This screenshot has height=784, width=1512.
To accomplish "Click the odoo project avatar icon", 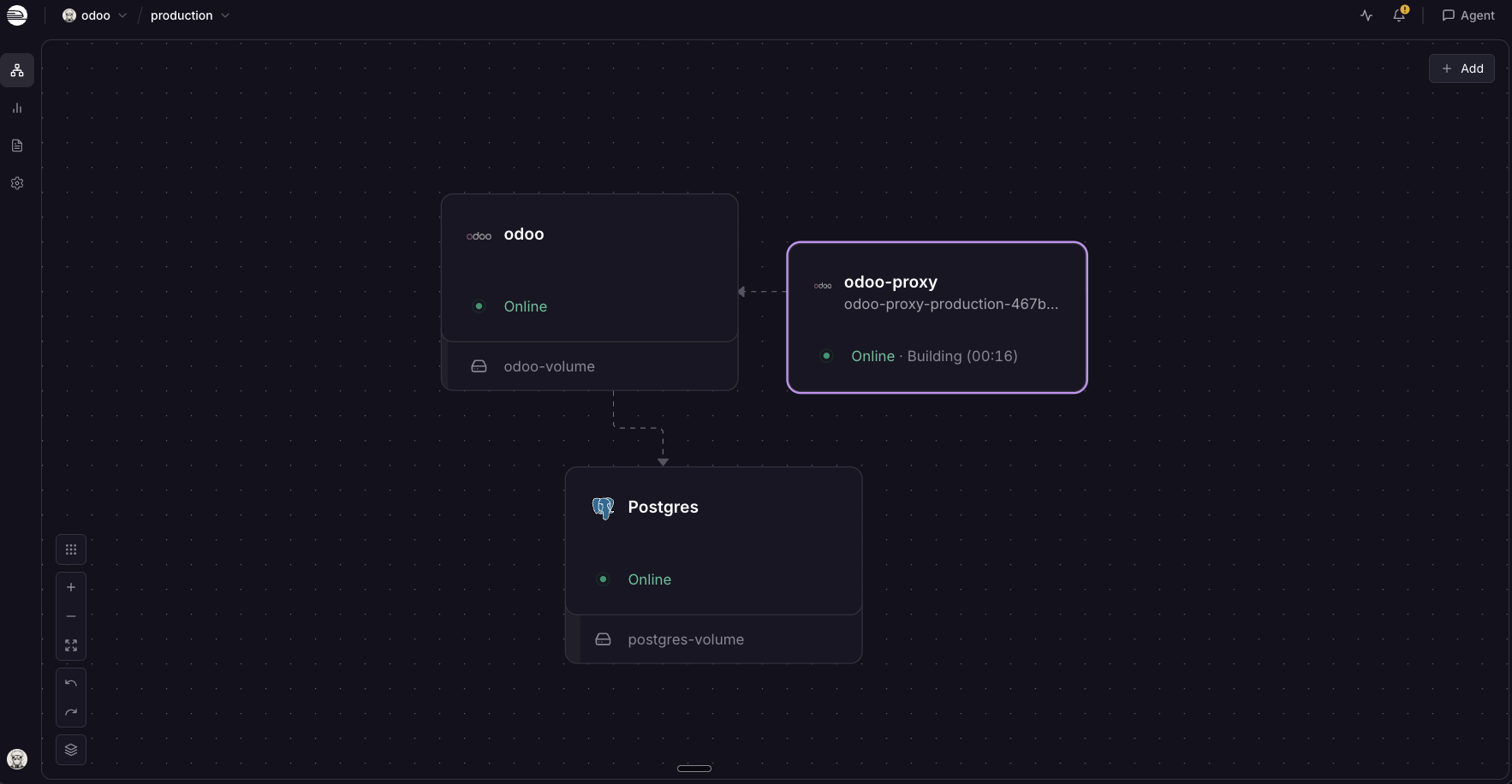I will [x=69, y=15].
